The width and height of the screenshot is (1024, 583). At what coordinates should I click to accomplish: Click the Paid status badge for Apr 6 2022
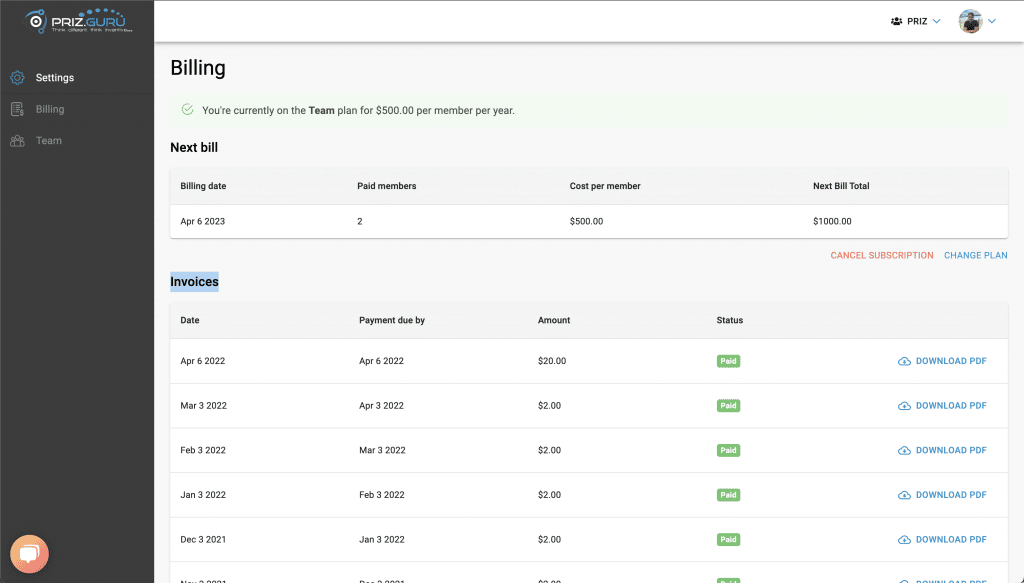(x=728, y=361)
